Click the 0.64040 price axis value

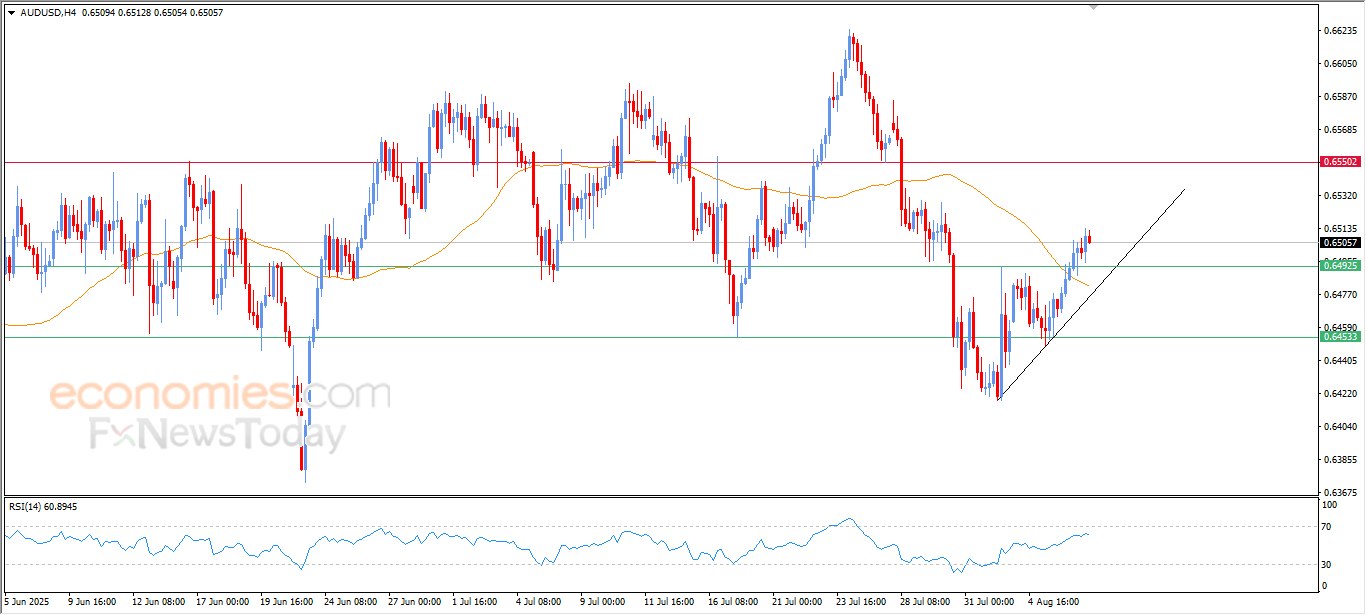coord(1340,426)
